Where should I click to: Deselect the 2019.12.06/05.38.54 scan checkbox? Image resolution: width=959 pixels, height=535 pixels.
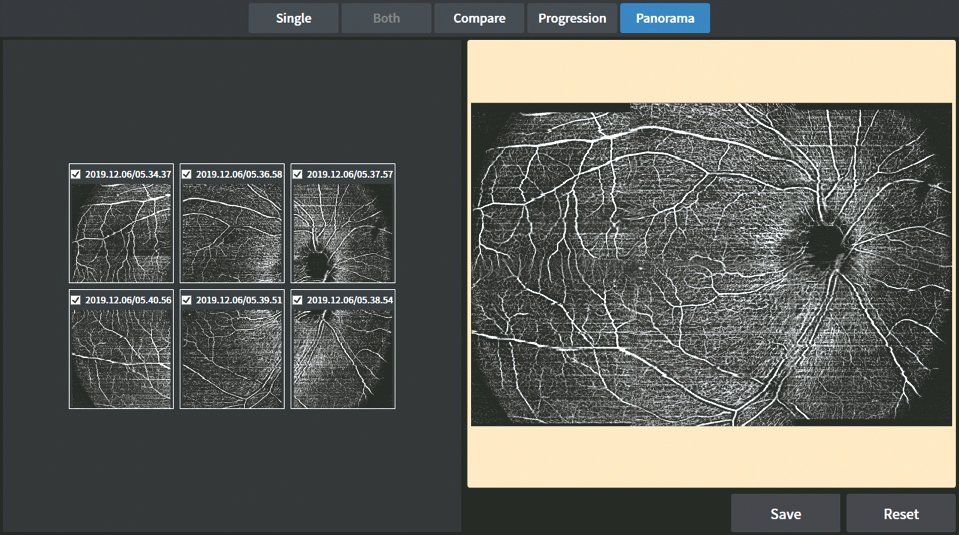click(298, 300)
